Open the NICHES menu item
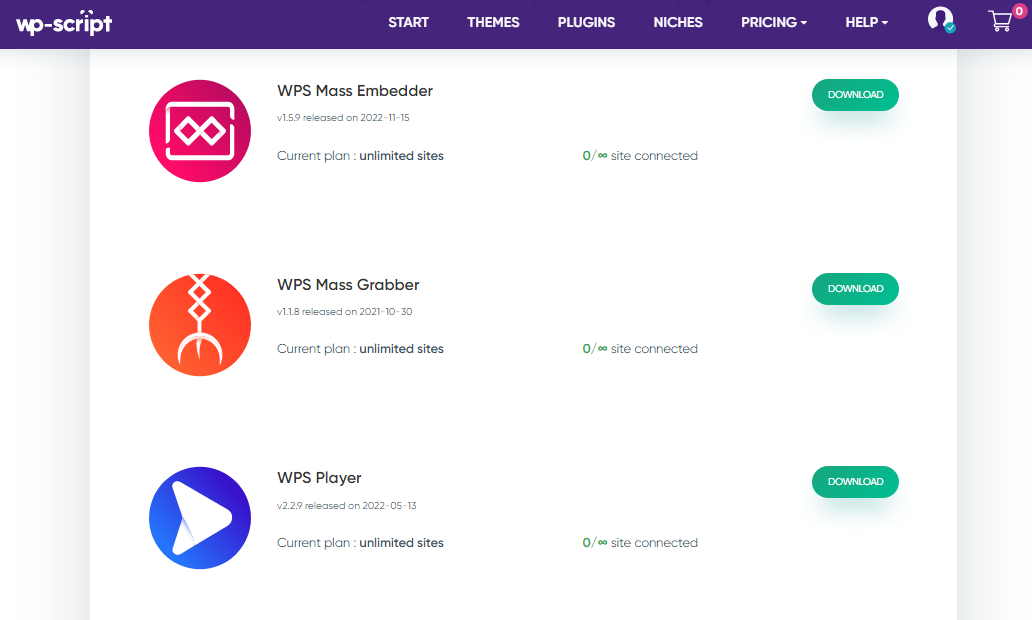The width and height of the screenshot is (1032, 620). (678, 22)
